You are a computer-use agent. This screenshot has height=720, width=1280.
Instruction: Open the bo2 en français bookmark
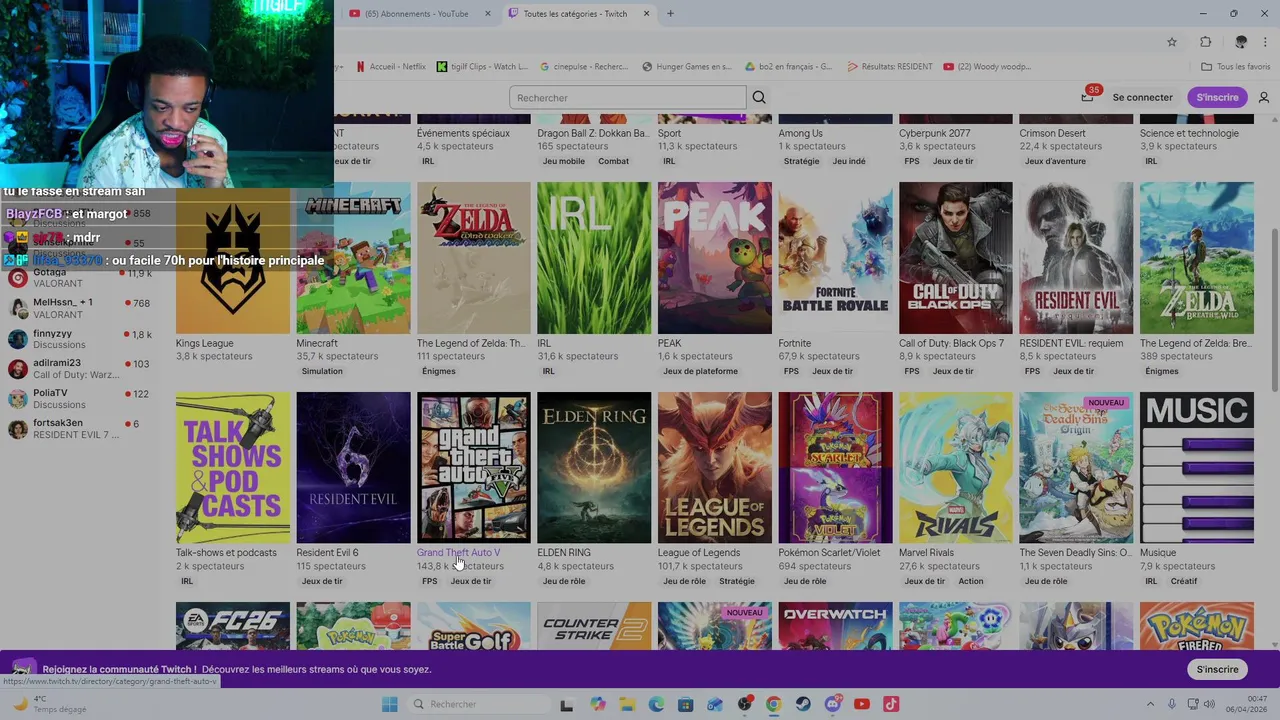(x=789, y=67)
